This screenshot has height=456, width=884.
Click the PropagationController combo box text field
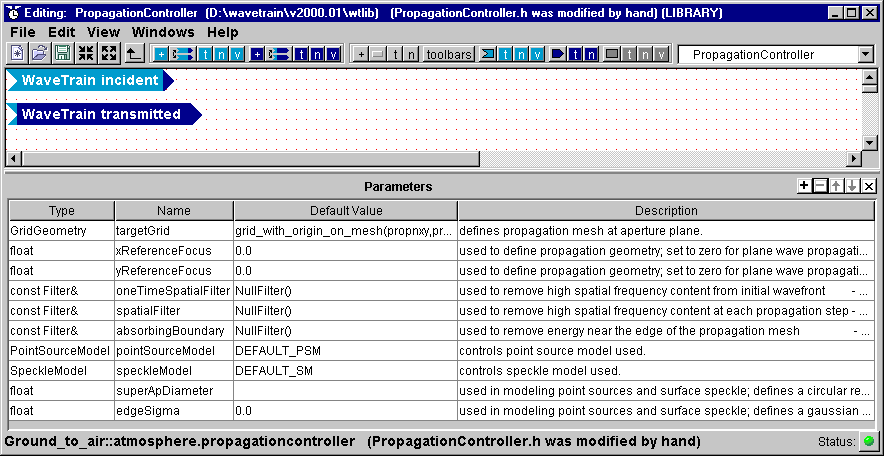tap(768, 55)
